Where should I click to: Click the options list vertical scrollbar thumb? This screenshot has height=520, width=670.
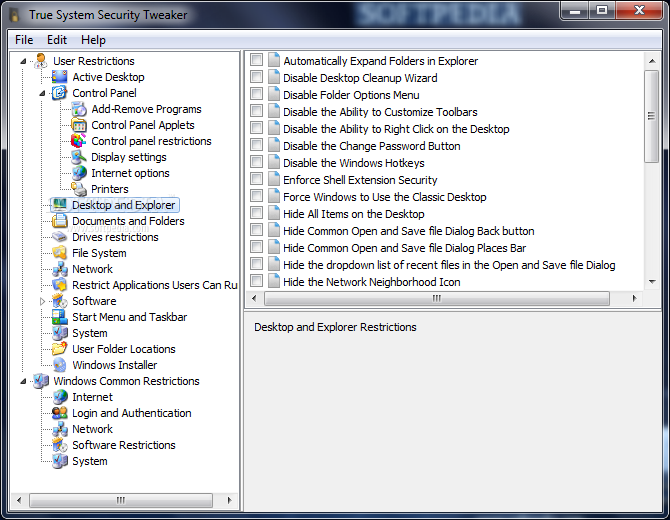pyautogui.click(x=652, y=116)
